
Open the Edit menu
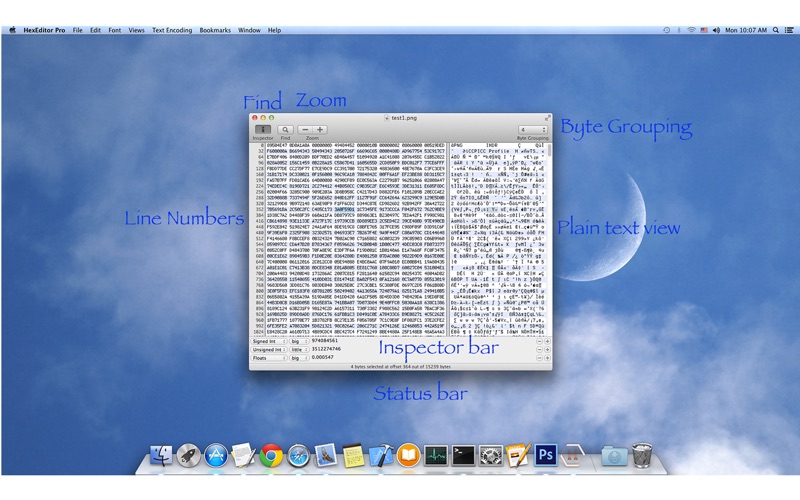pos(95,30)
